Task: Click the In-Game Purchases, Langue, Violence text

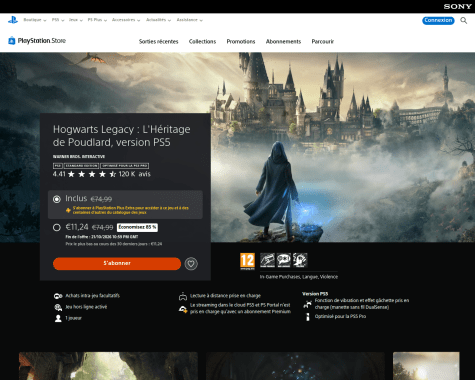Action: pos(299,277)
